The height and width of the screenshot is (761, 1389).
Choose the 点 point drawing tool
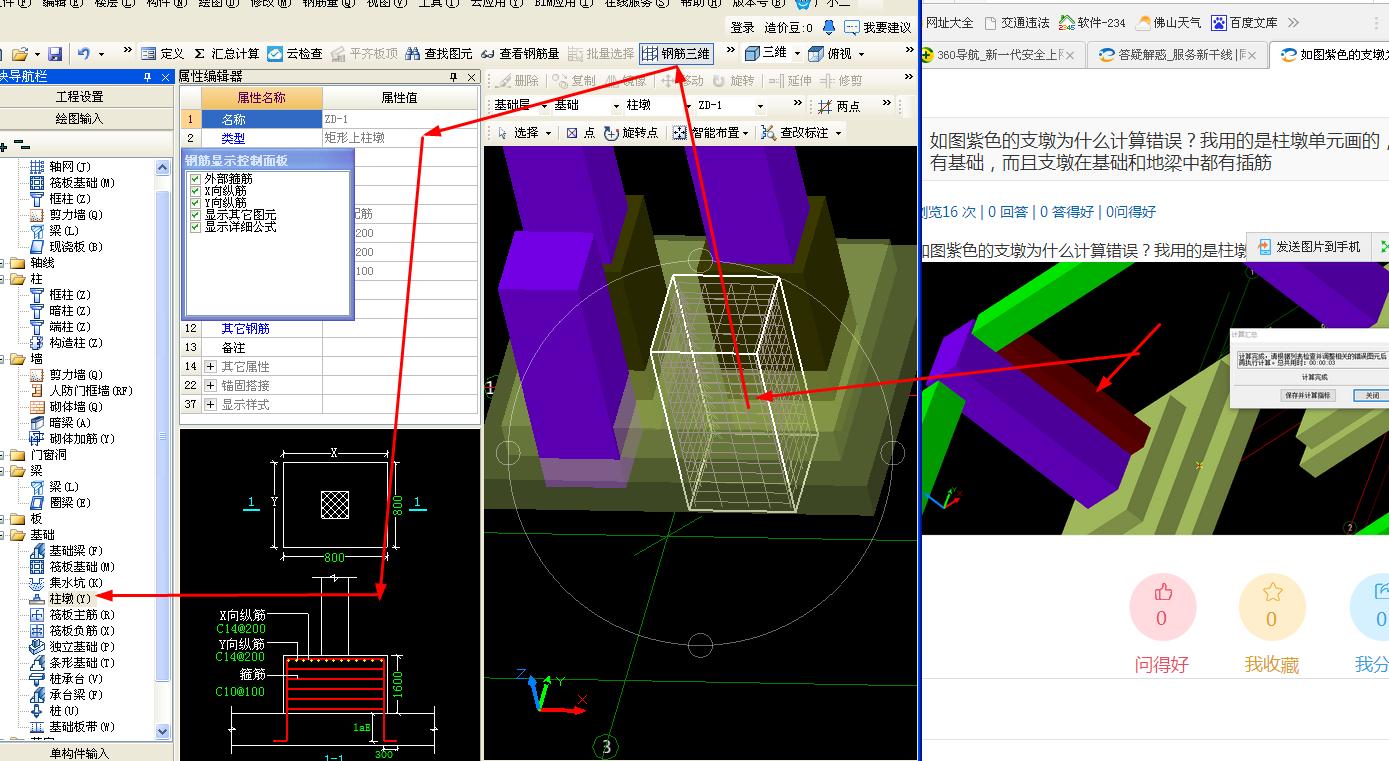click(x=580, y=132)
